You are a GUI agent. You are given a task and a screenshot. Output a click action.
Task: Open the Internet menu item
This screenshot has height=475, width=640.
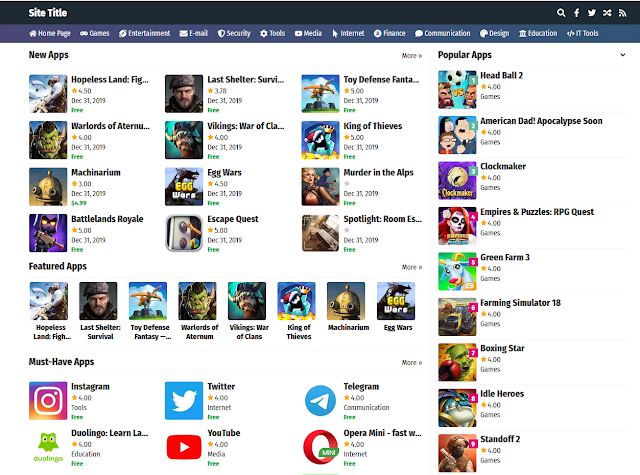348,33
